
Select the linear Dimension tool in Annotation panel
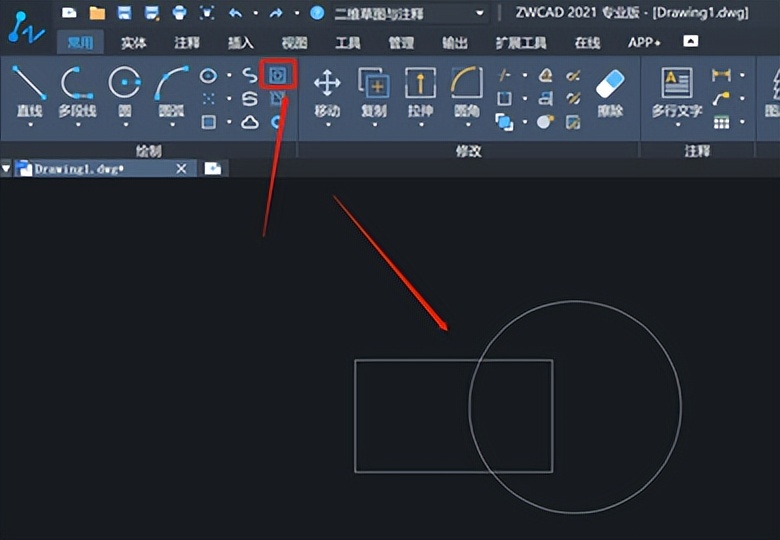pyautogui.click(x=721, y=75)
